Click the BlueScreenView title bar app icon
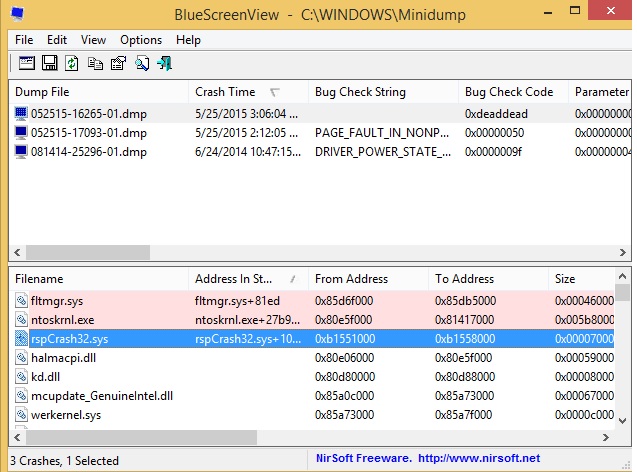 pos(17,14)
